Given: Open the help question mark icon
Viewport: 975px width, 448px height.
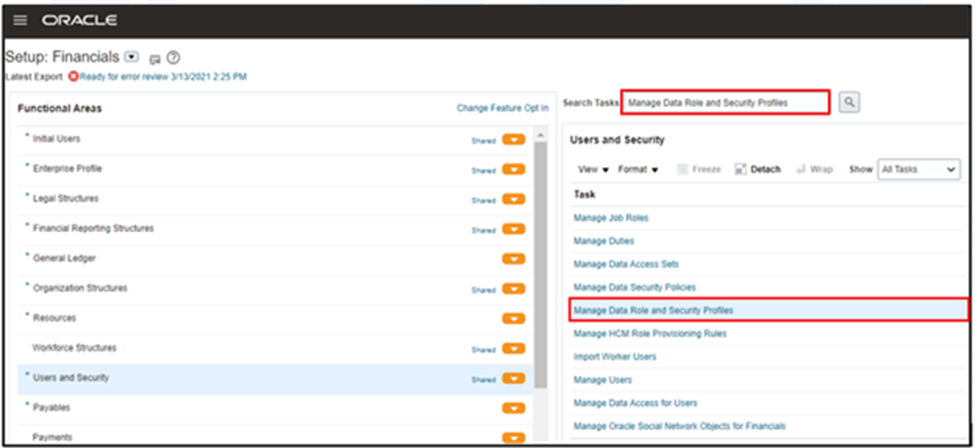Looking at the screenshot, I should tap(174, 58).
